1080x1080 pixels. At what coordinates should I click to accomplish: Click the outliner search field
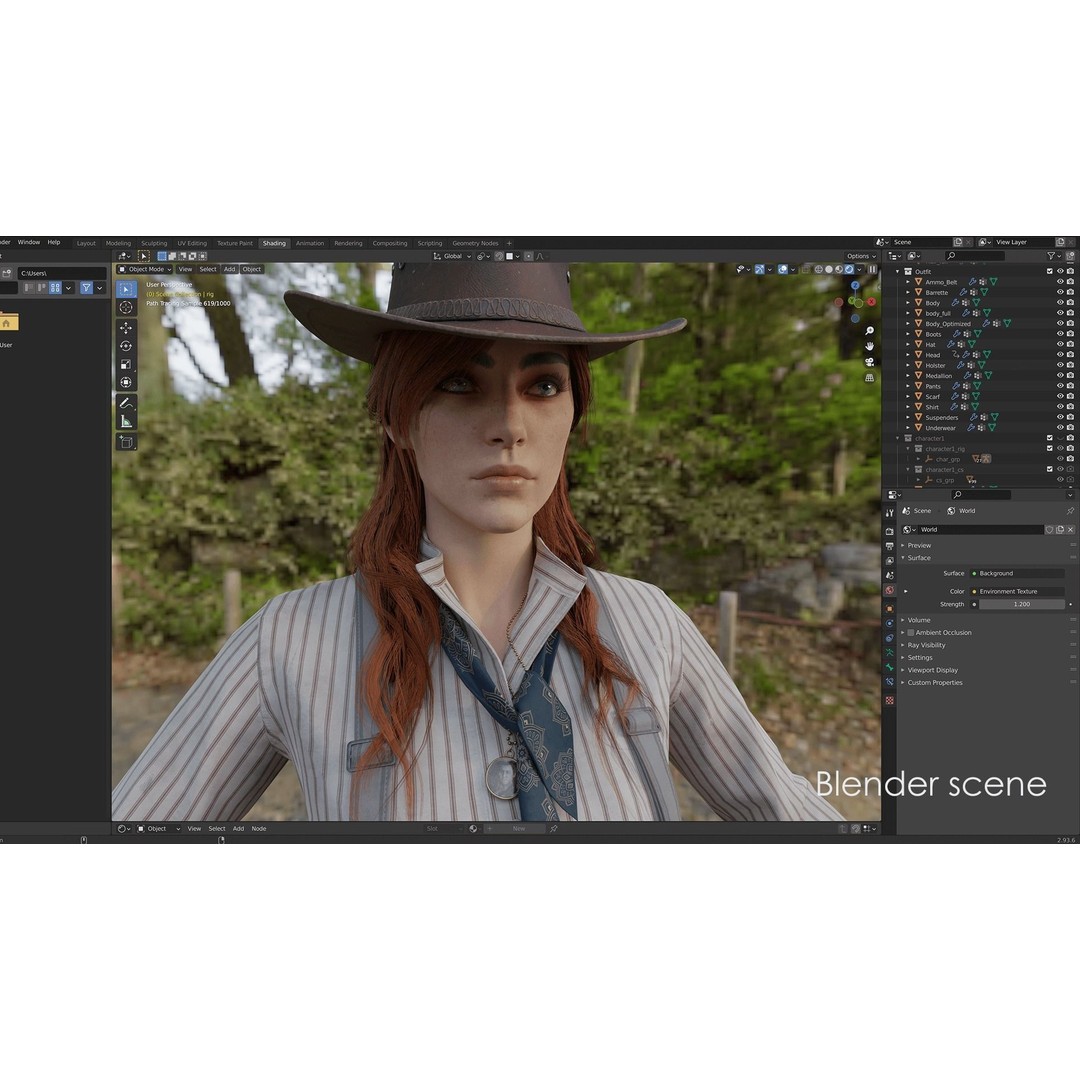pos(976,256)
